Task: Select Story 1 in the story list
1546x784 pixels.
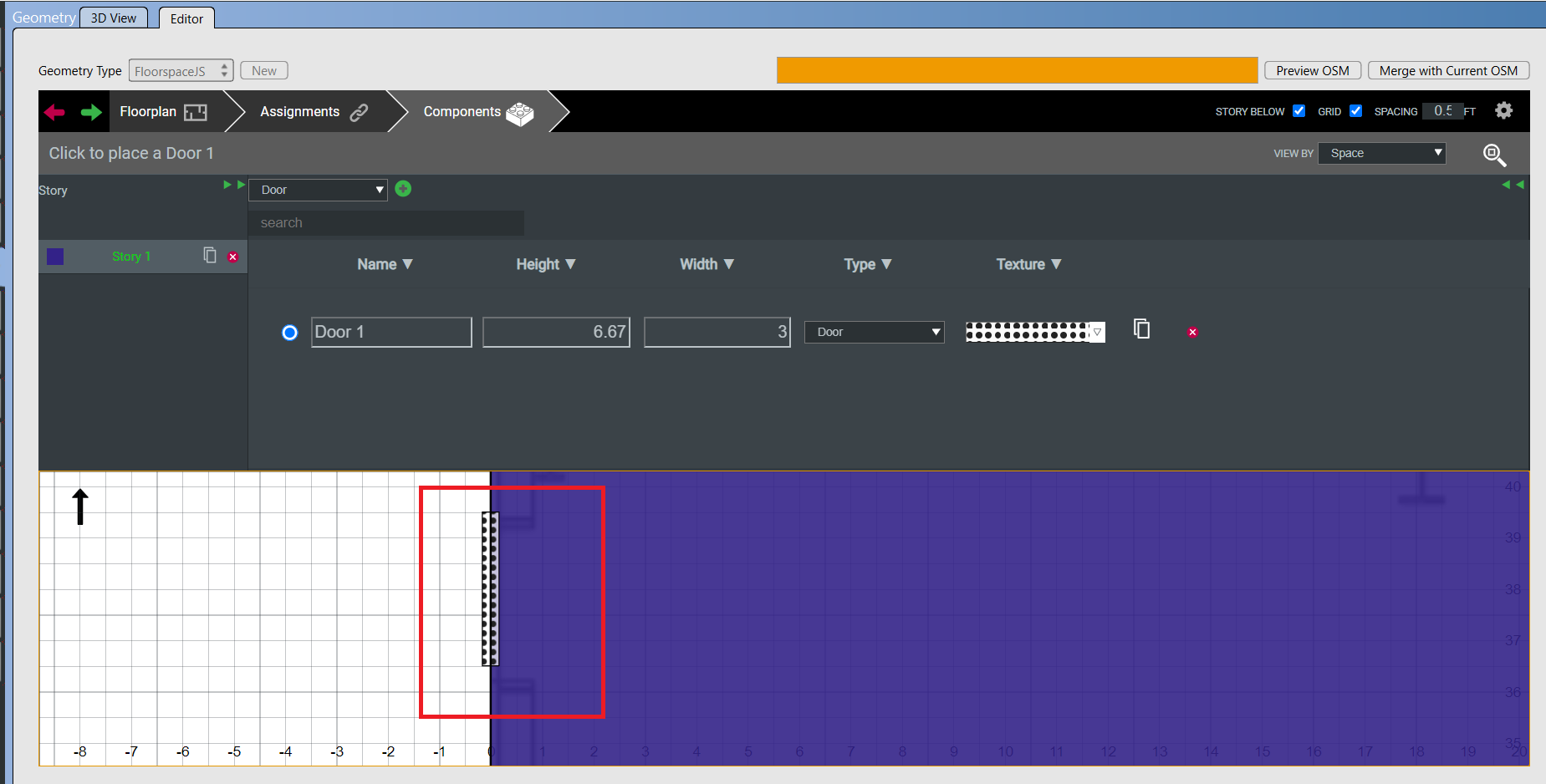Action: [131, 257]
